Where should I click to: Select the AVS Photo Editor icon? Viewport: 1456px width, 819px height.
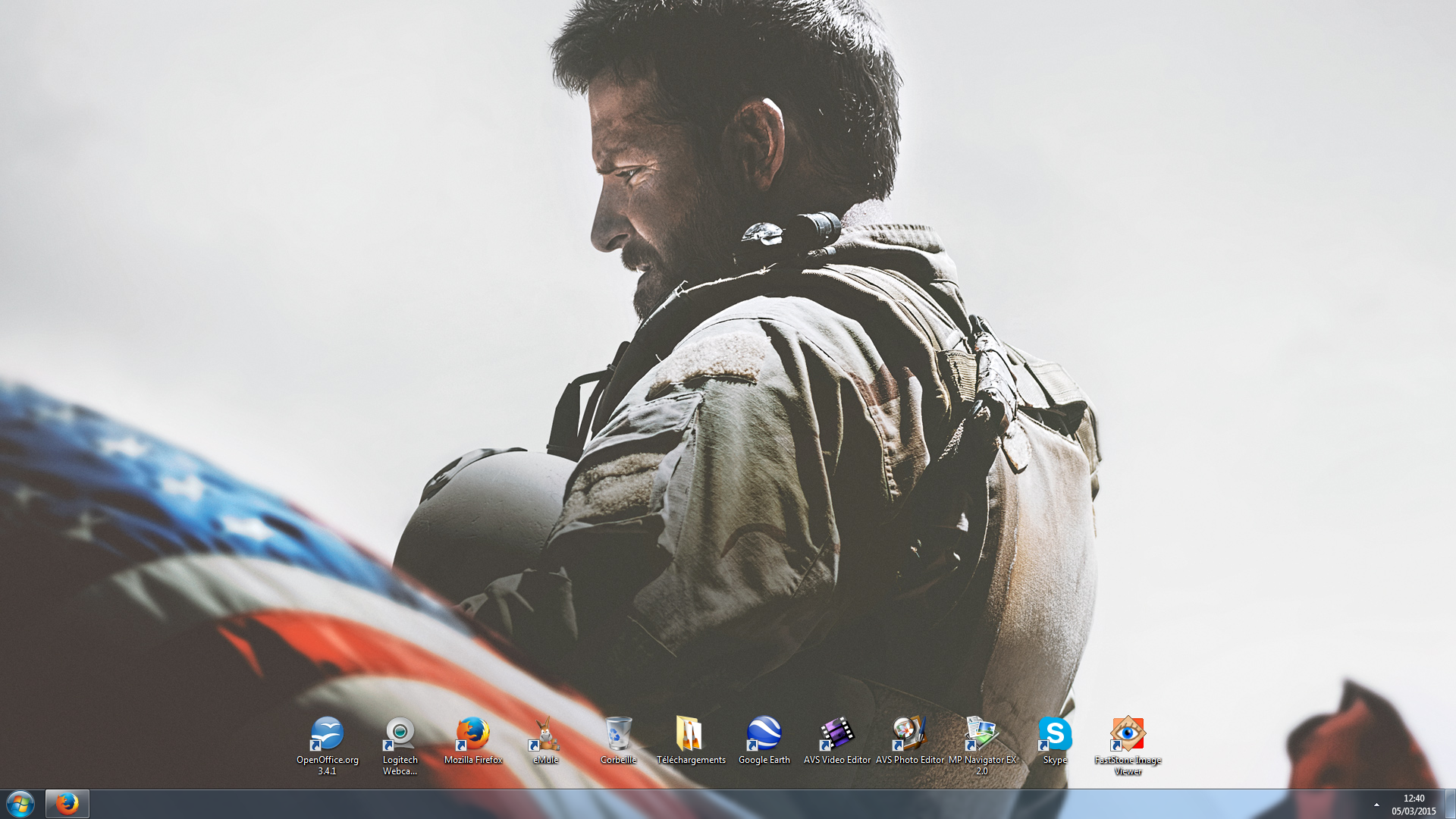(909, 740)
